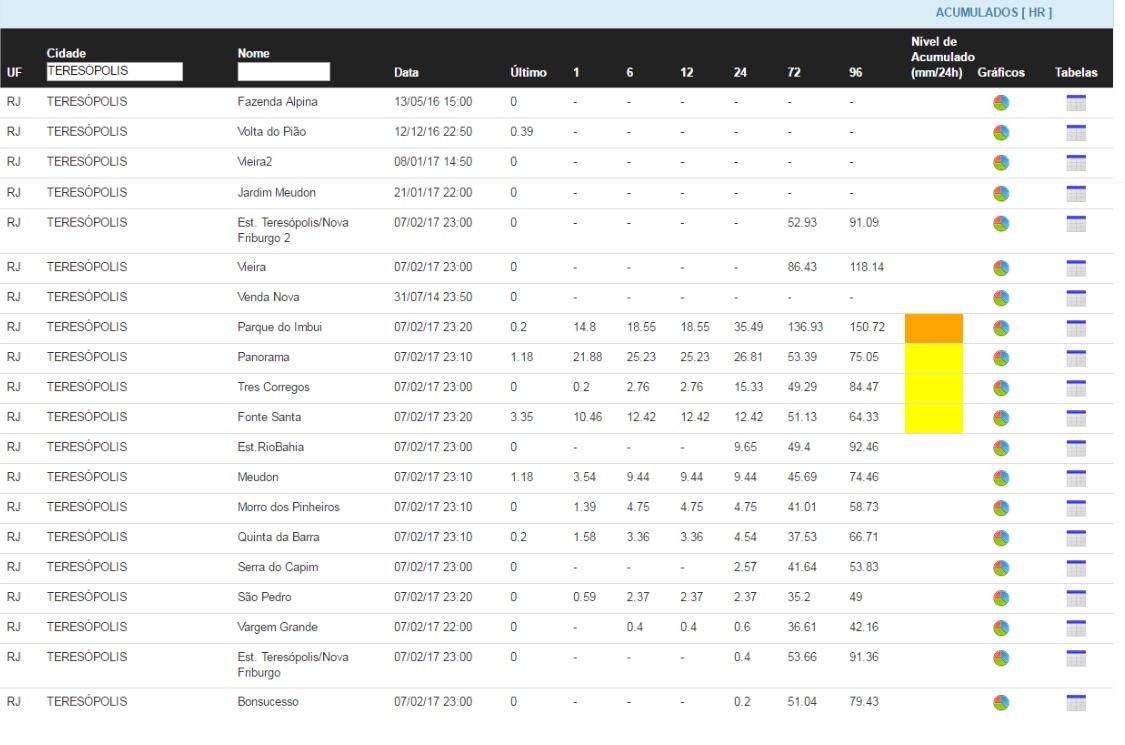This screenshot has height=745, width=1125.
Task: Open the table icon for Panorama station
Action: (1076, 358)
